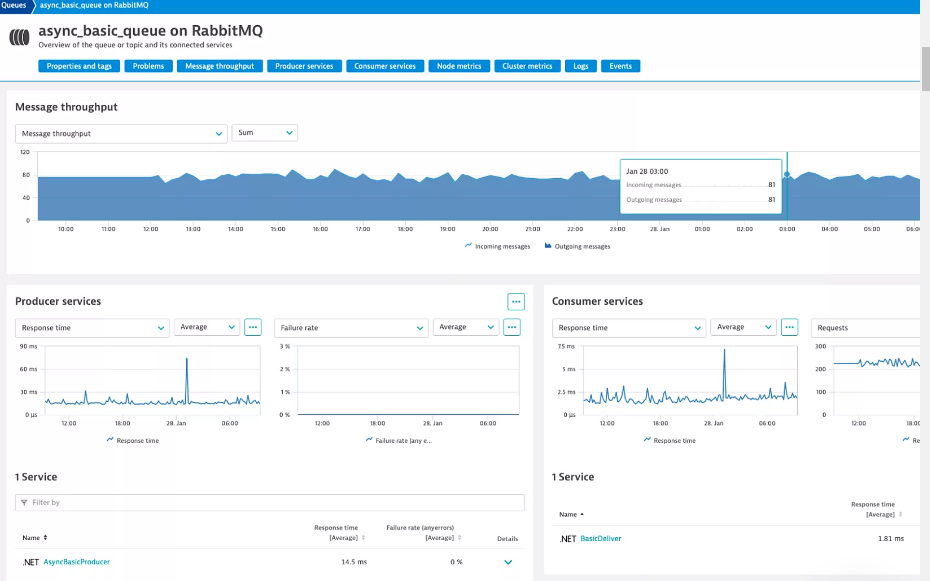Click the Message throughput section heading

point(66,107)
